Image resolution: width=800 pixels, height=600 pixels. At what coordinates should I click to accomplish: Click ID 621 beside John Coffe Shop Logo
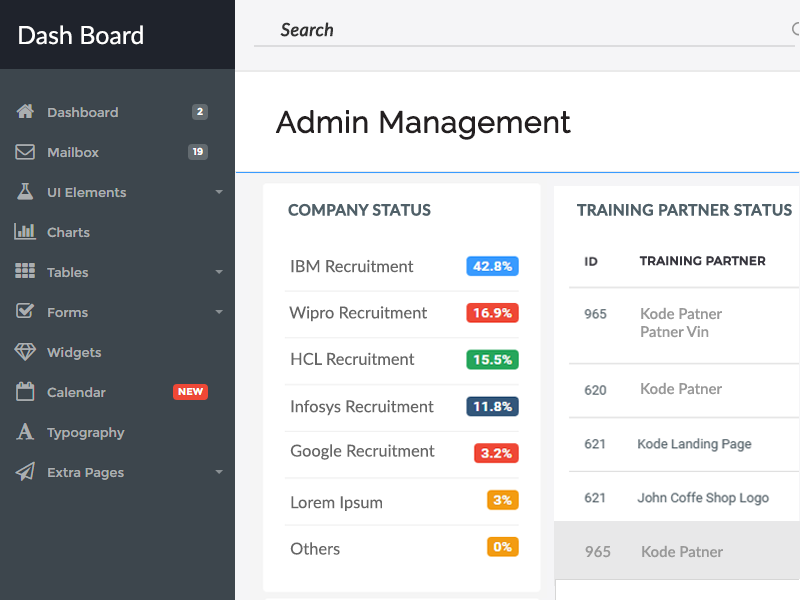click(x=595, y=497)
